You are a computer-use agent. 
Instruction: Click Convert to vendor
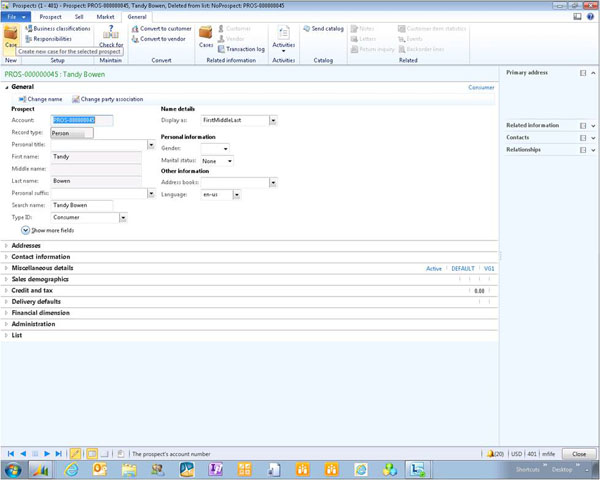coord(161,39)
